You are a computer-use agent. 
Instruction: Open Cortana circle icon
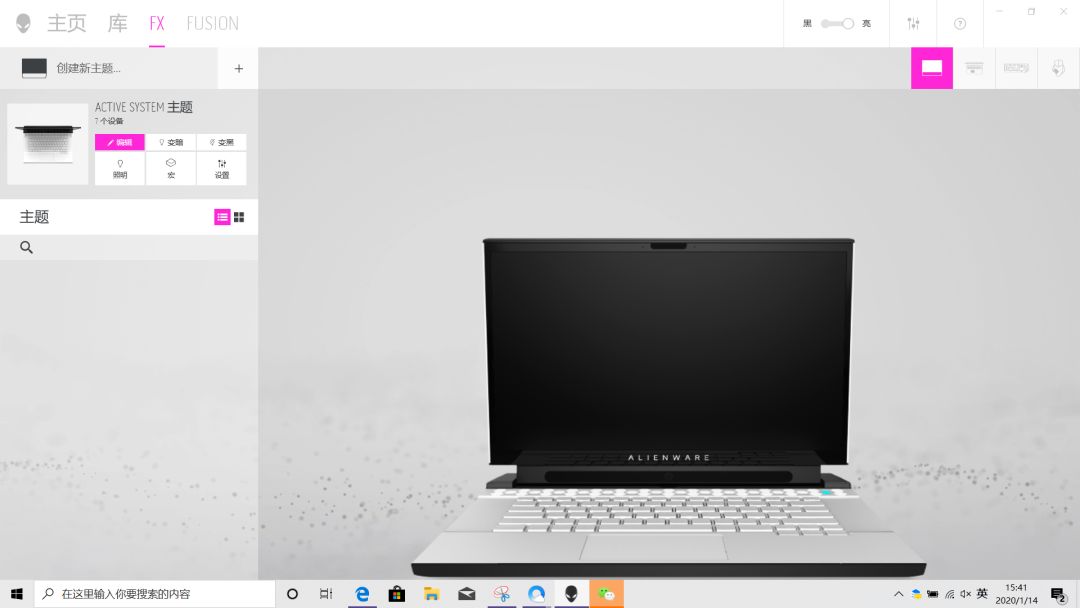click(292, 594)
